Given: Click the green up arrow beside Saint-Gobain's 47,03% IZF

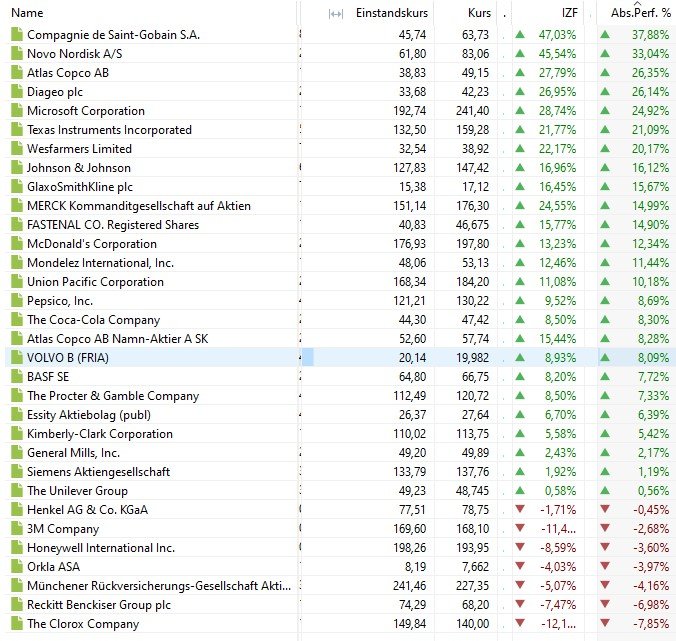Looking at the screenshot, I should (520, 34).
